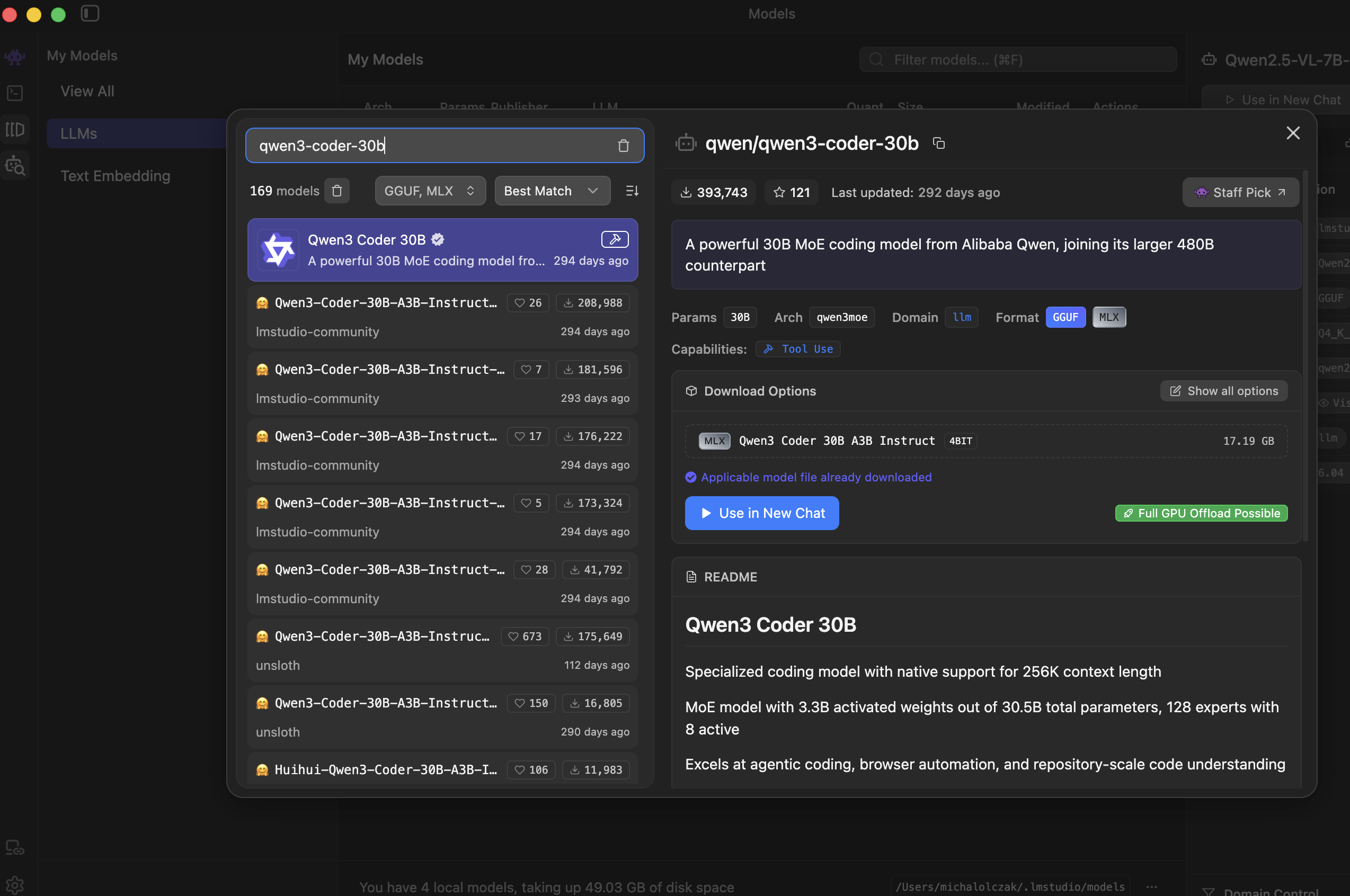Select Text Embedding in the sidebar
The width and height of the screenshot is (1350, 896).
point(116,176)
